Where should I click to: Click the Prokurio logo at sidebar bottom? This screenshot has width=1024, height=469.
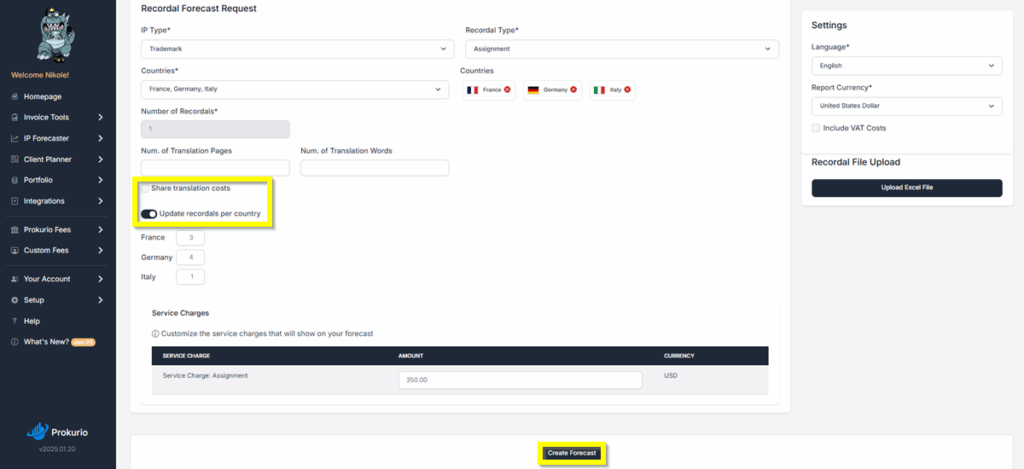click(57, 431)
